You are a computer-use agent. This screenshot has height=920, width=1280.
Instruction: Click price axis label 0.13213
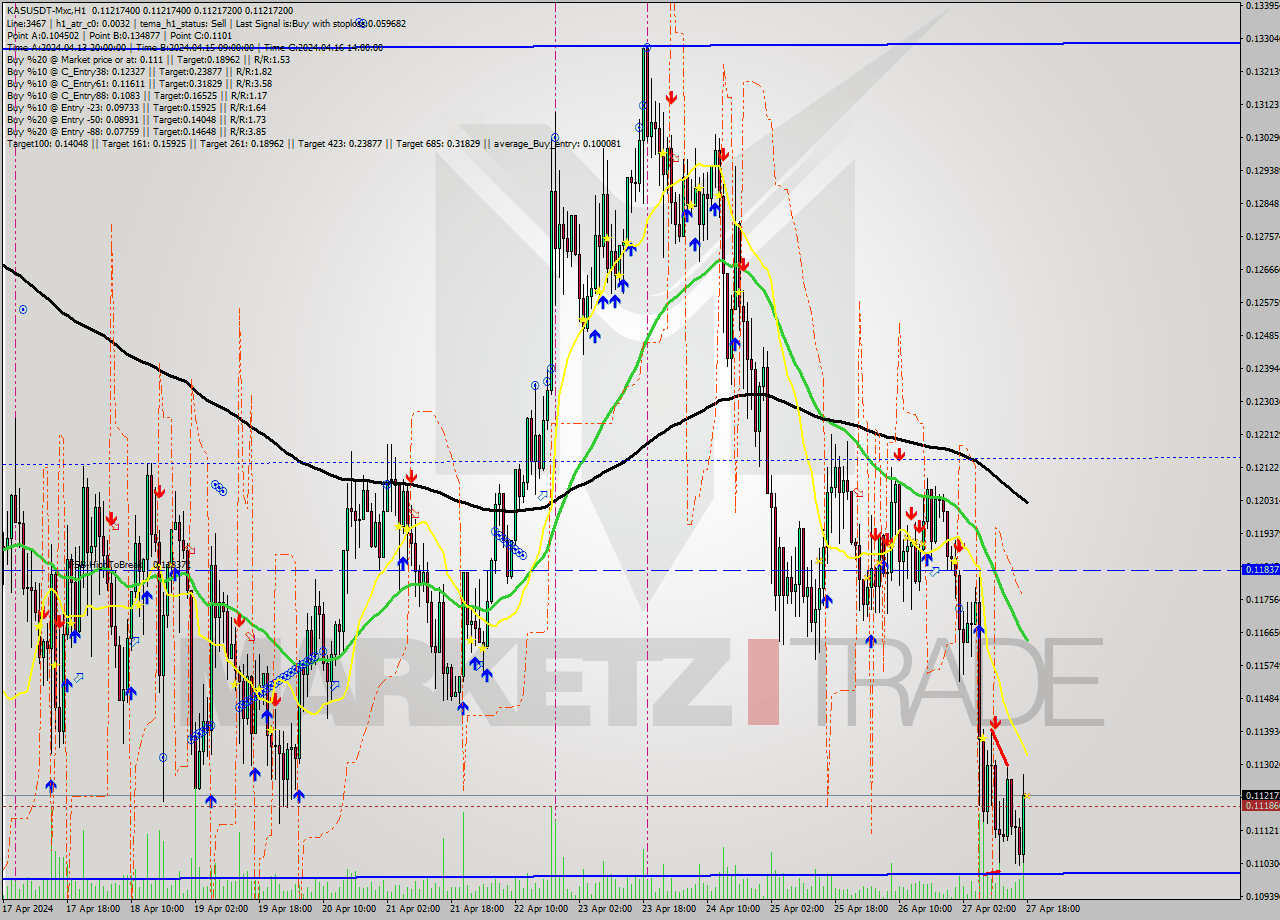pos(1262,71)
